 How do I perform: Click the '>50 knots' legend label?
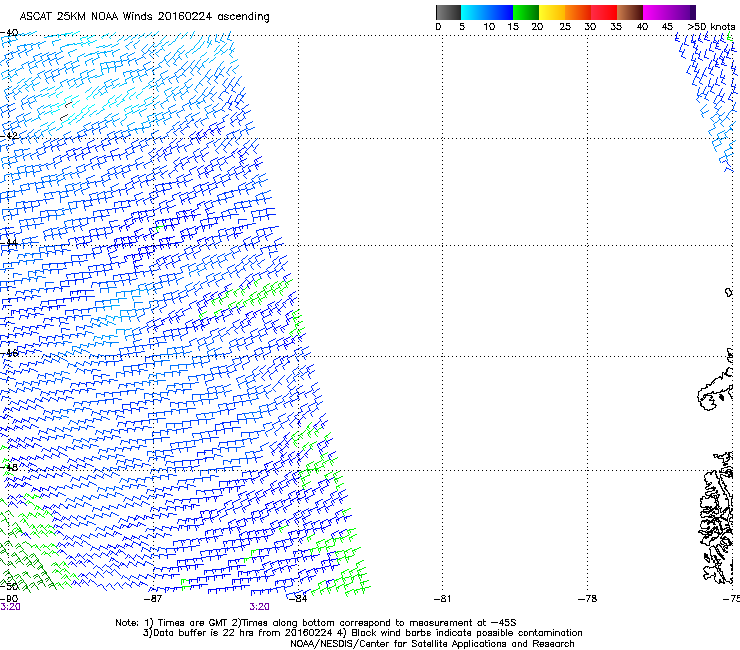pyautogui.click(x=711, y=27)
